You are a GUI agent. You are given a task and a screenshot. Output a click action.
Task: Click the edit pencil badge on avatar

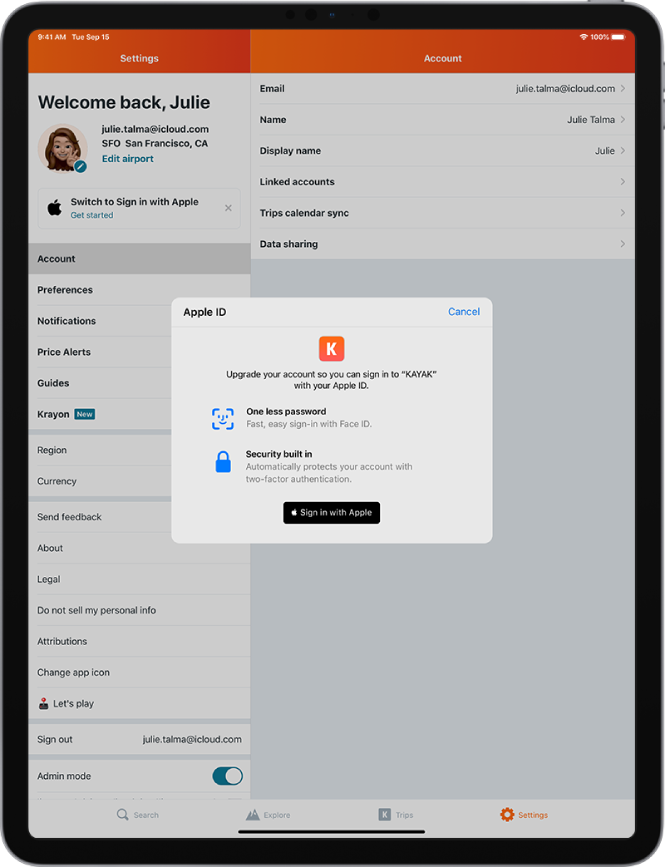tap(81, 166)
